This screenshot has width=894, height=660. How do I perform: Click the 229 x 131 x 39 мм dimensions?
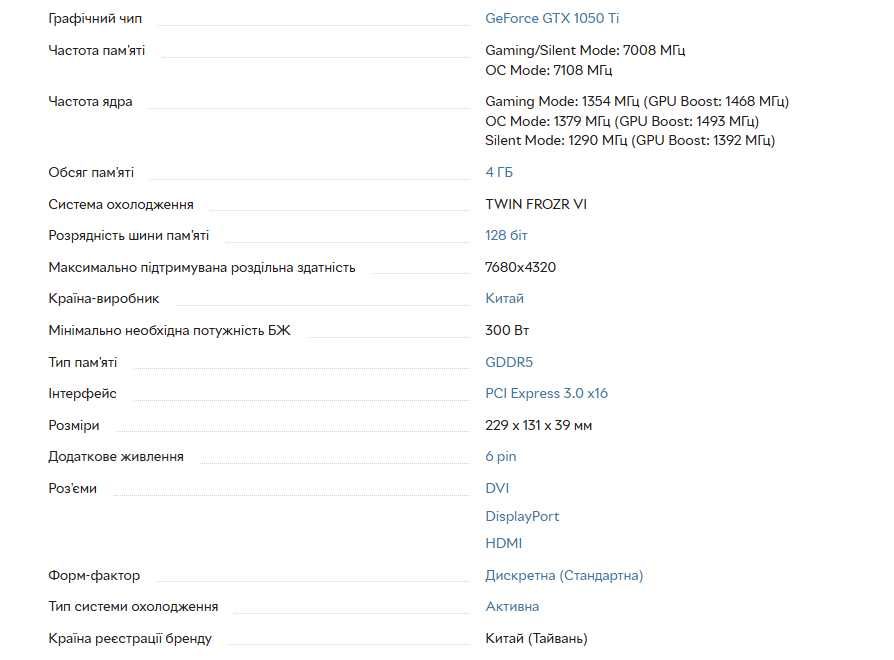[x=538, y=425]
